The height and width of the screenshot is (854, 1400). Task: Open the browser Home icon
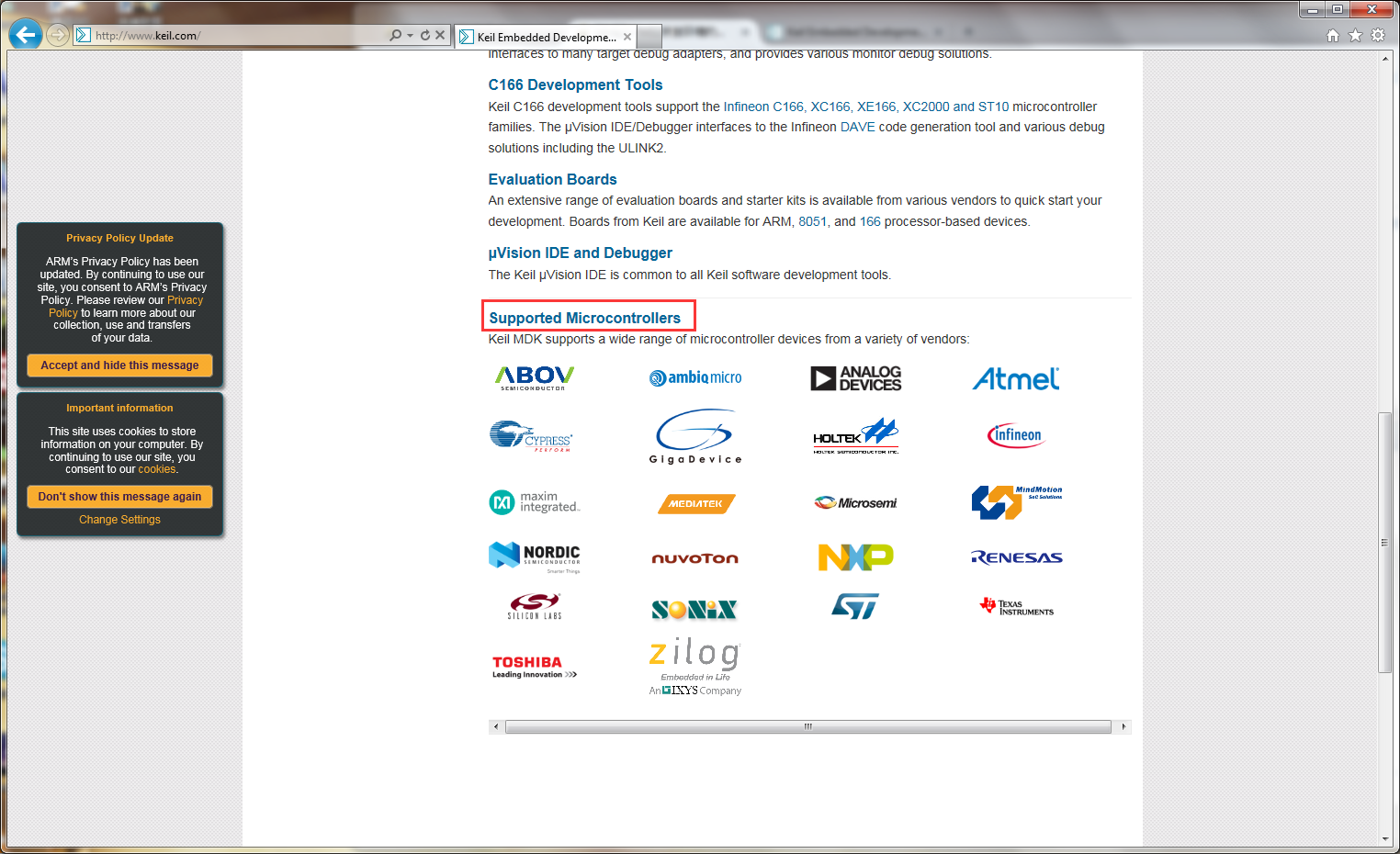[x=1333, y=35]
